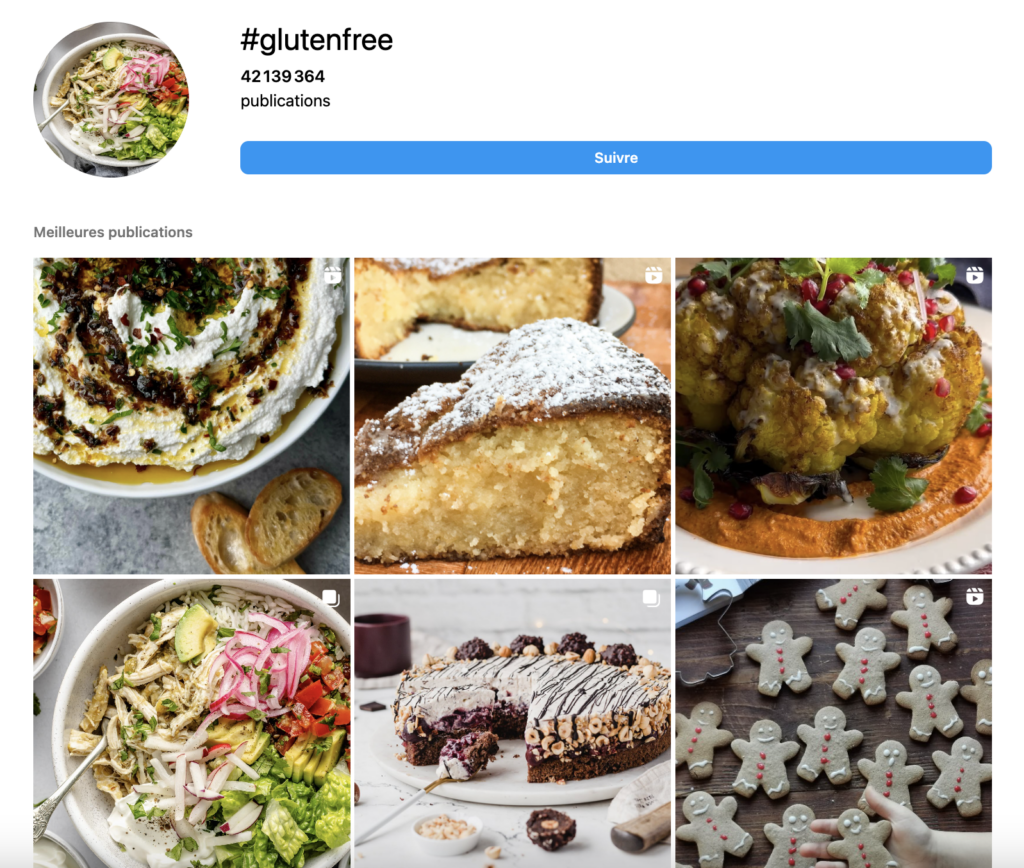Open the gingerbread men cookies post

click(x=833, y=723)
